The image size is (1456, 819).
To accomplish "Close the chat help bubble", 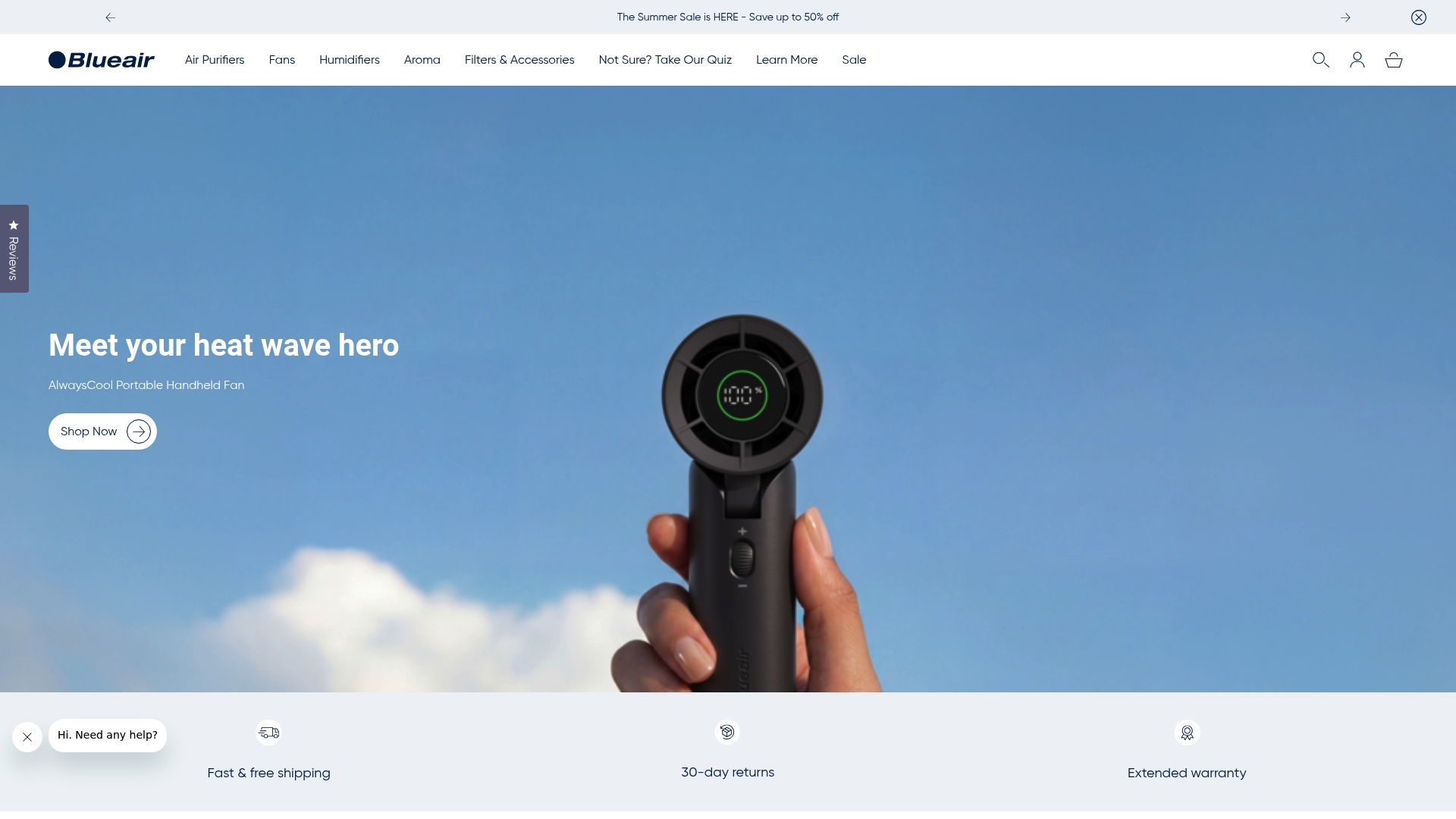I will [27, 737].
